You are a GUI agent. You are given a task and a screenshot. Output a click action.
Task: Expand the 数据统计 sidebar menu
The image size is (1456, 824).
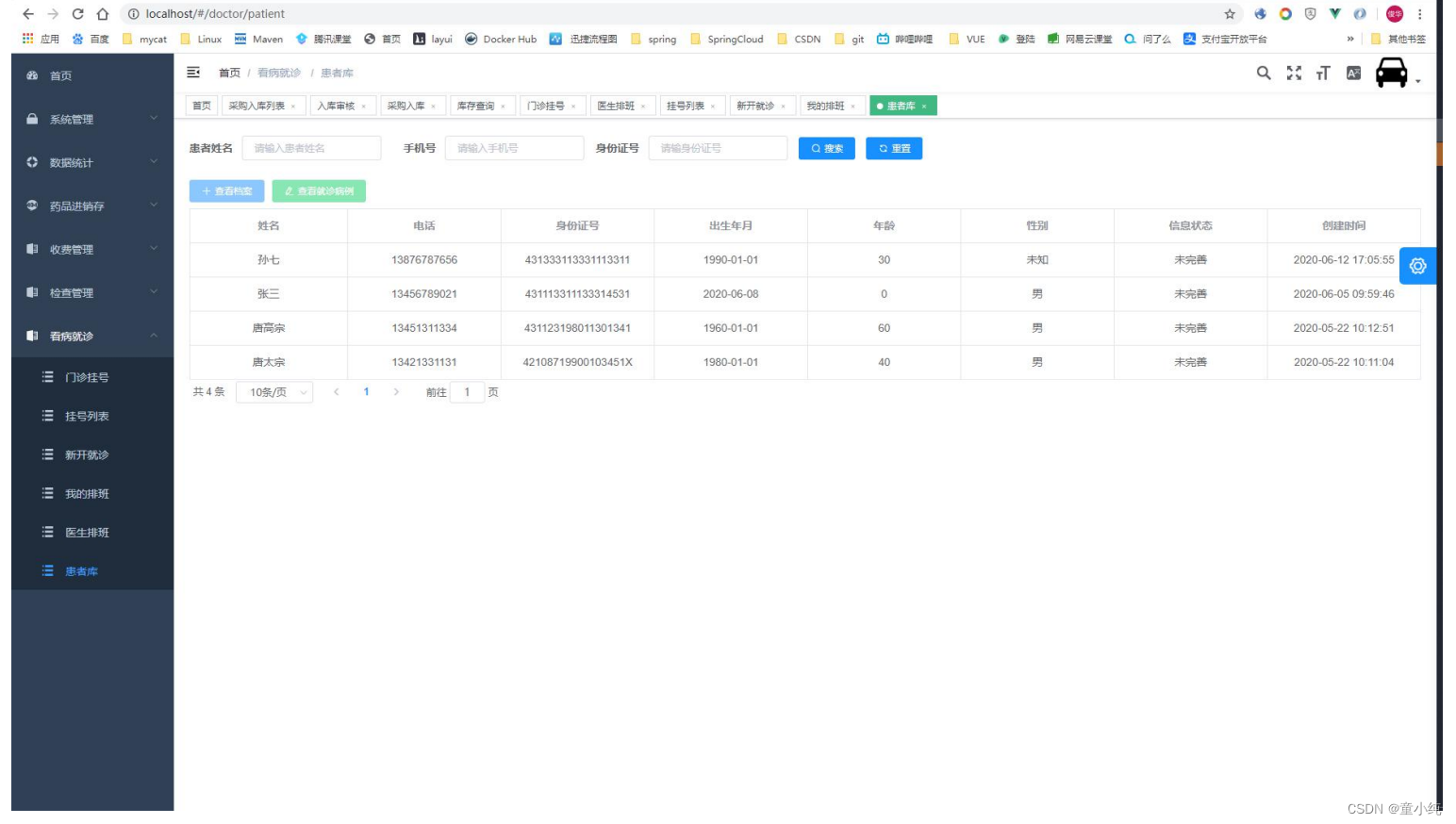[92, 162]
